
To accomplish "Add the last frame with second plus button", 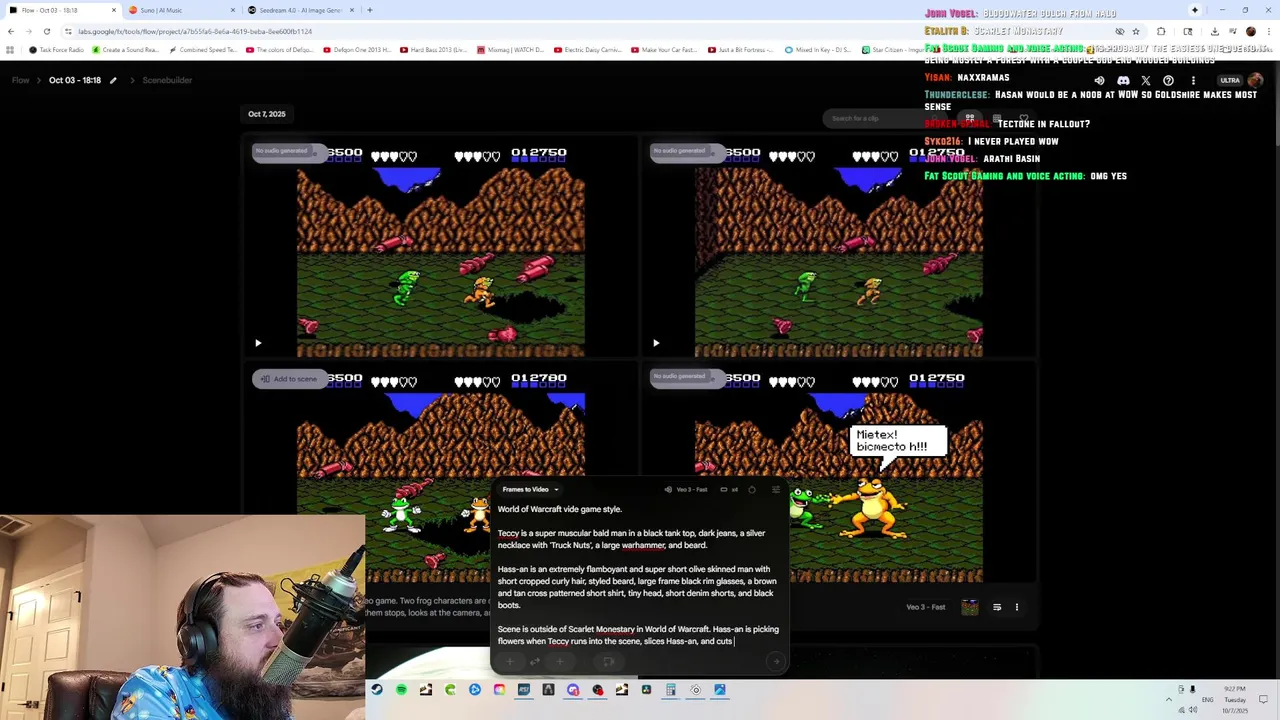I will tap(559, 661).
